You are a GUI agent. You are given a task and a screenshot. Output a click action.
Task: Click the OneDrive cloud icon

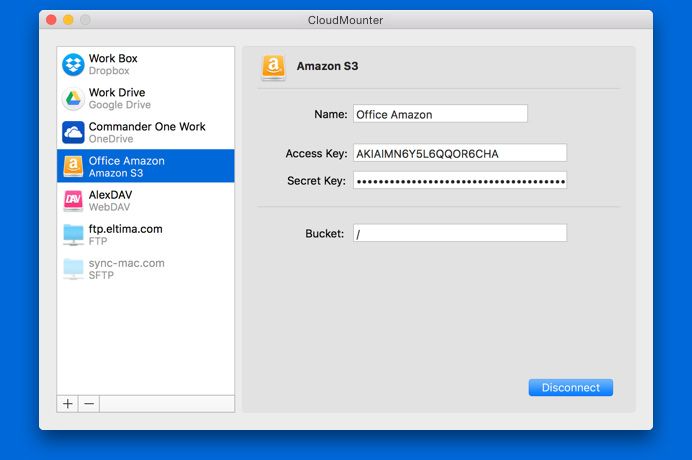point(73,132)
